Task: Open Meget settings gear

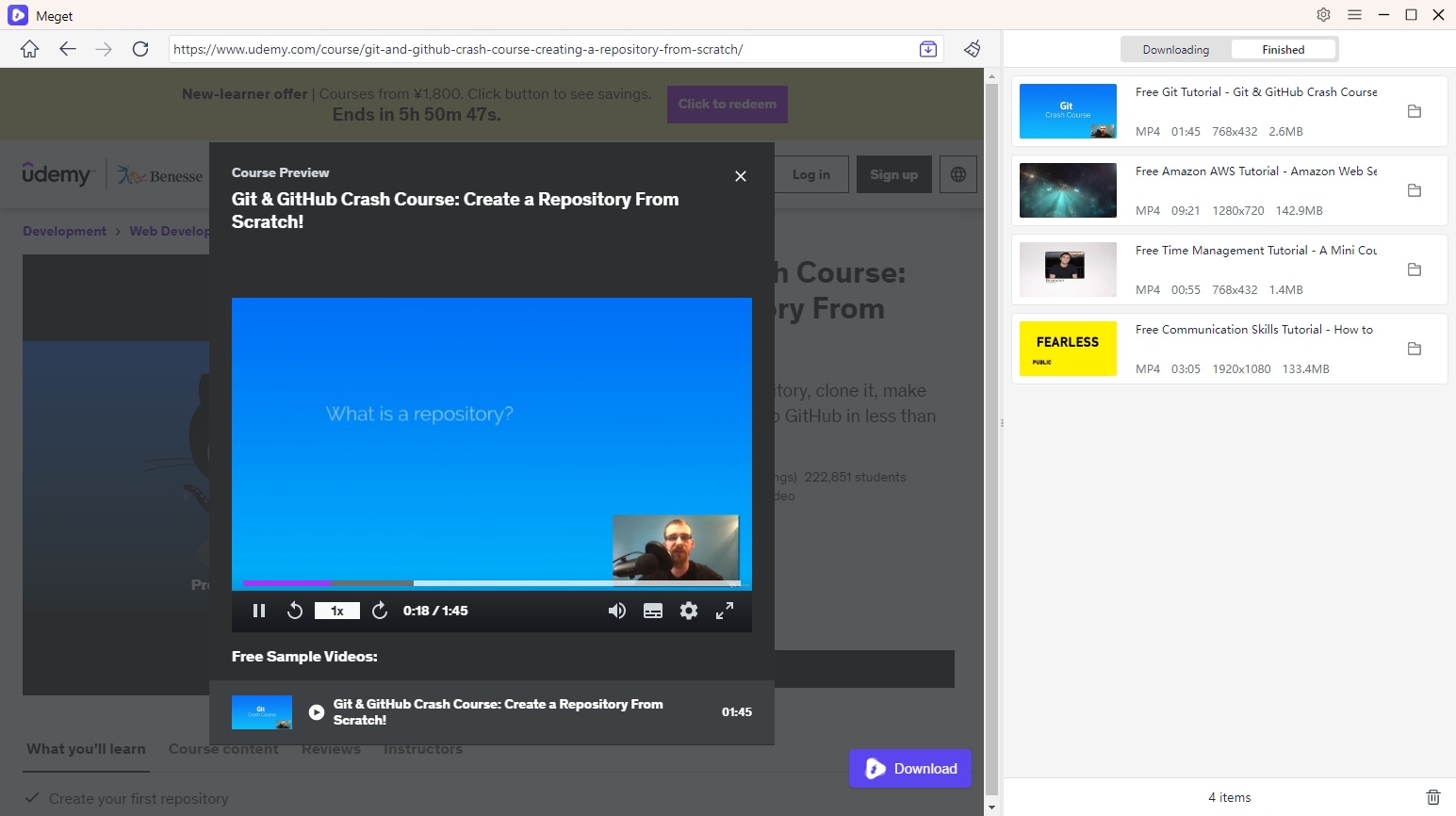Action: pos(1323,14)
